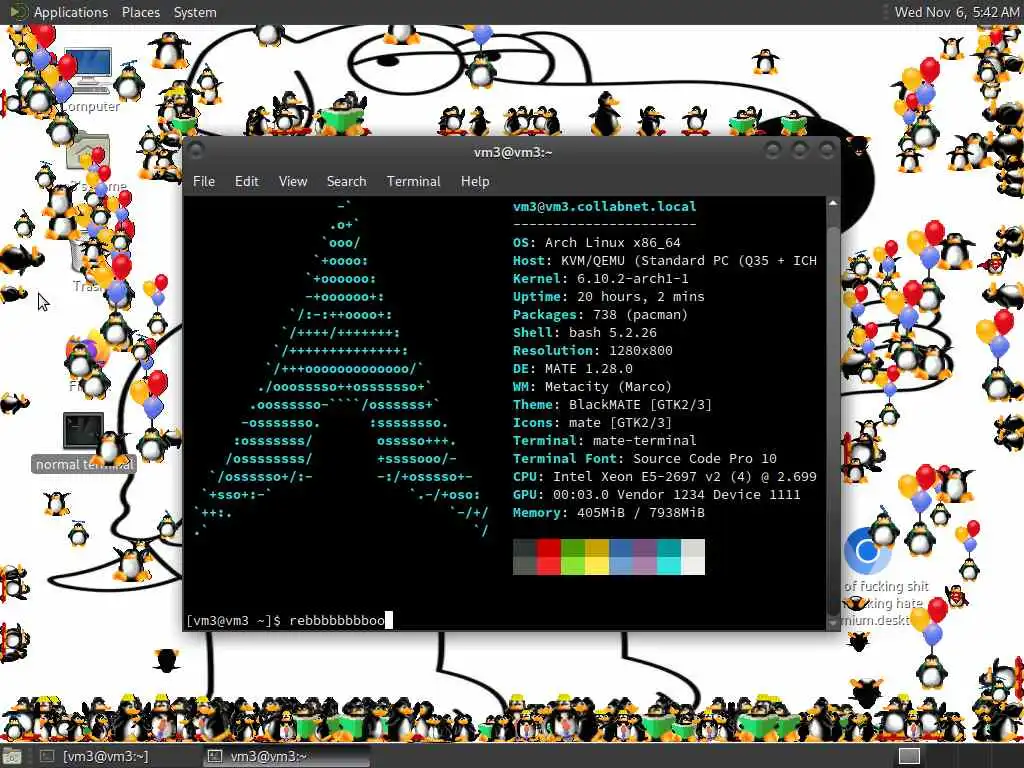Click the Arch Linux ASCII logo art

pos(342,368)
